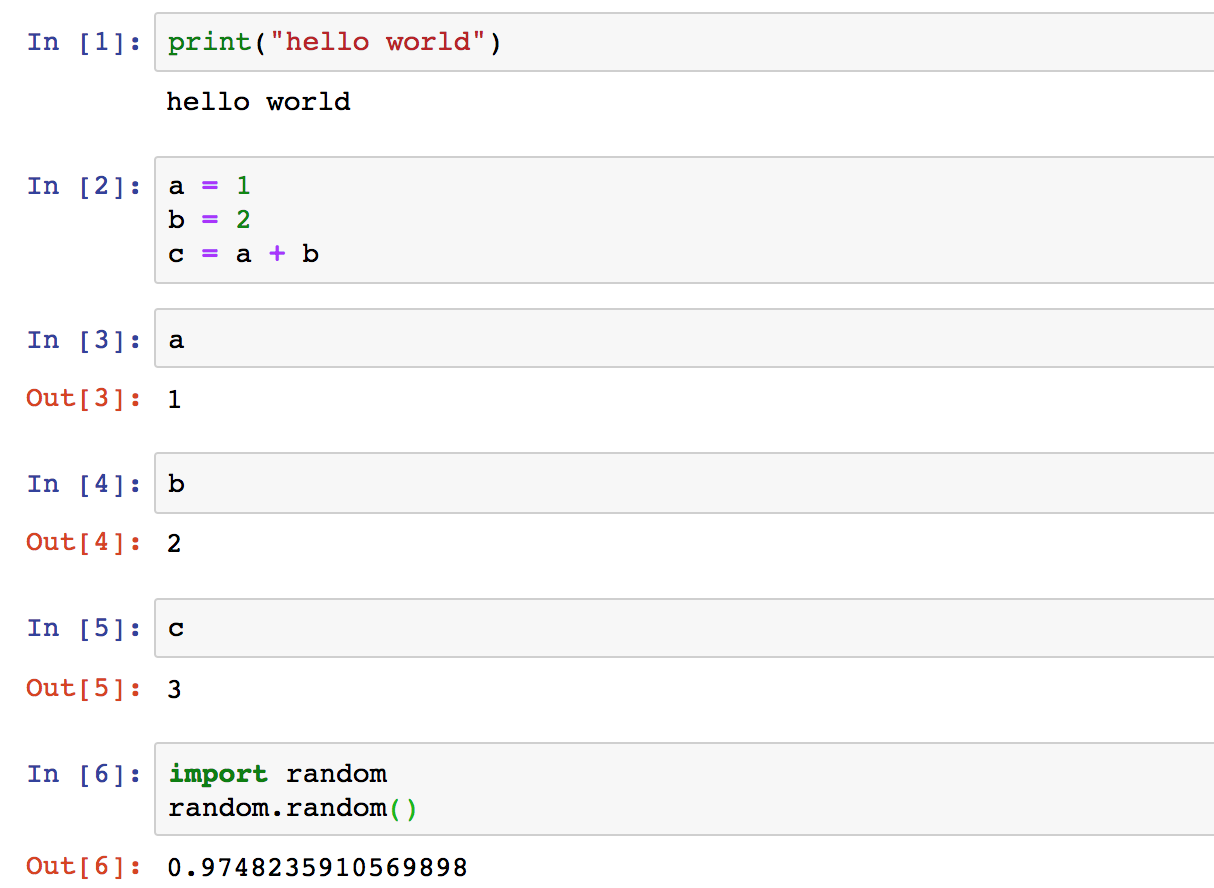Click the Out[5] output prompt
The width and height of the screenshot is (1214, 888).
[84, 688]
